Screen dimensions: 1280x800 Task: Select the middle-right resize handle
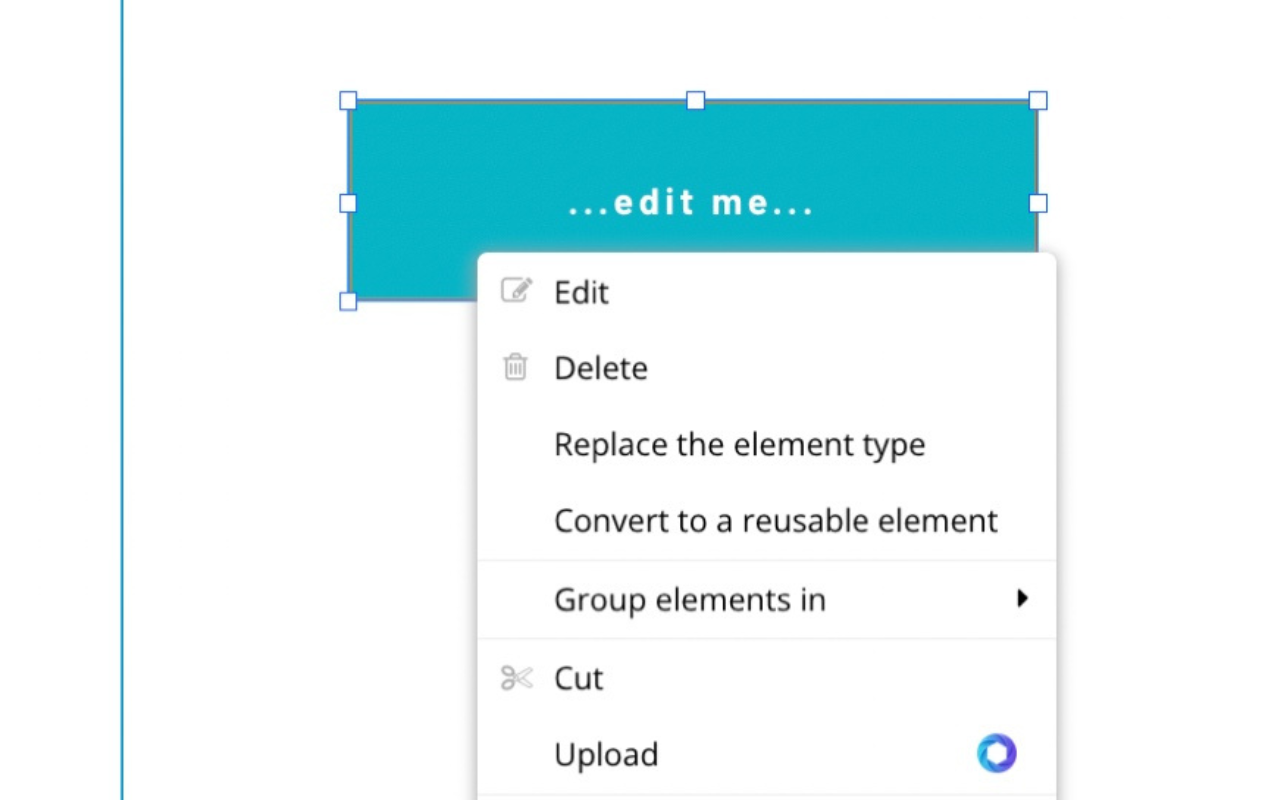point(1038,203)
